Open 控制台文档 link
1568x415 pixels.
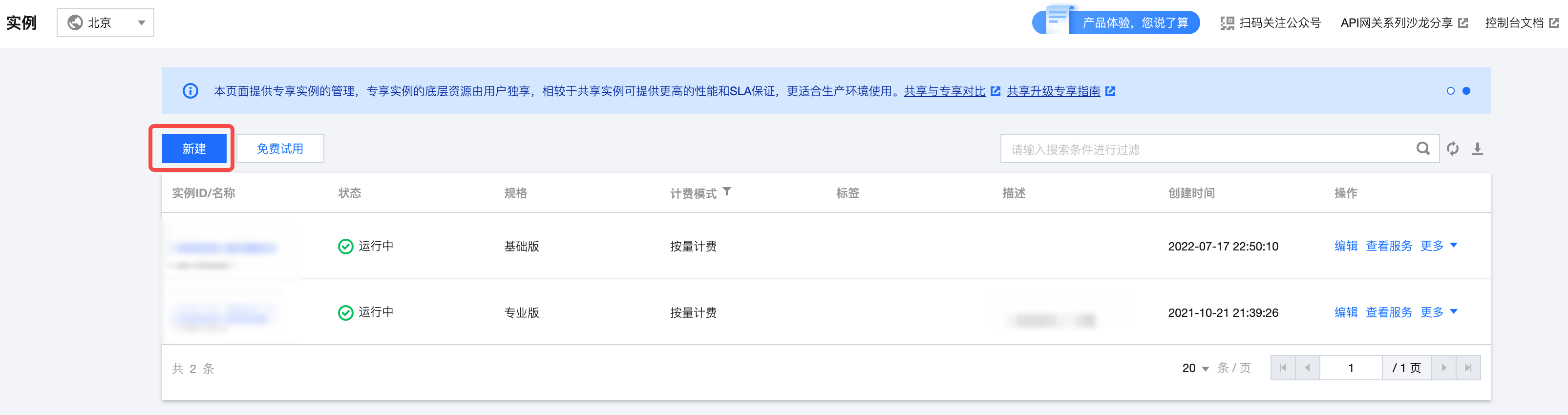point(1521,22)
